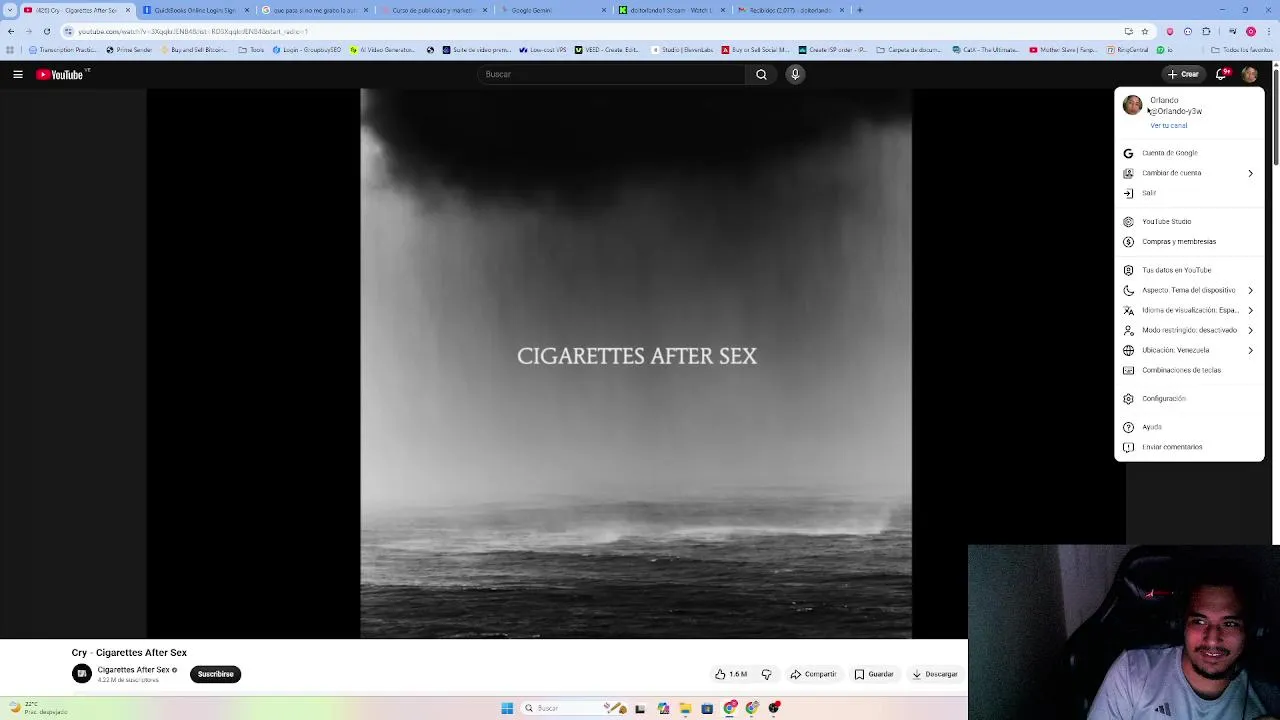Open the Tools bookmark folder

pos(251,50)
